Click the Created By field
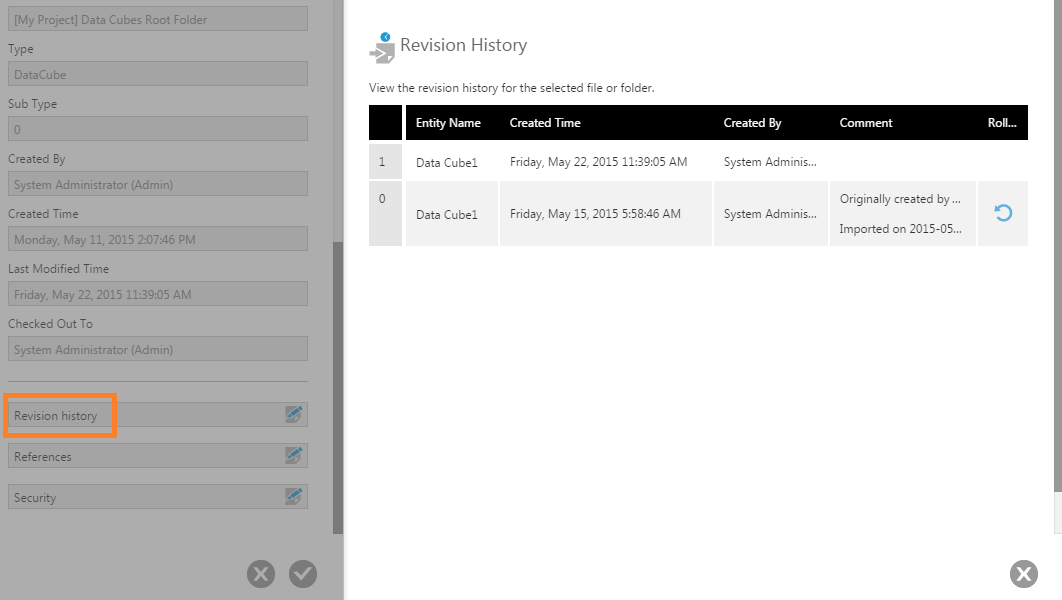 158,184
